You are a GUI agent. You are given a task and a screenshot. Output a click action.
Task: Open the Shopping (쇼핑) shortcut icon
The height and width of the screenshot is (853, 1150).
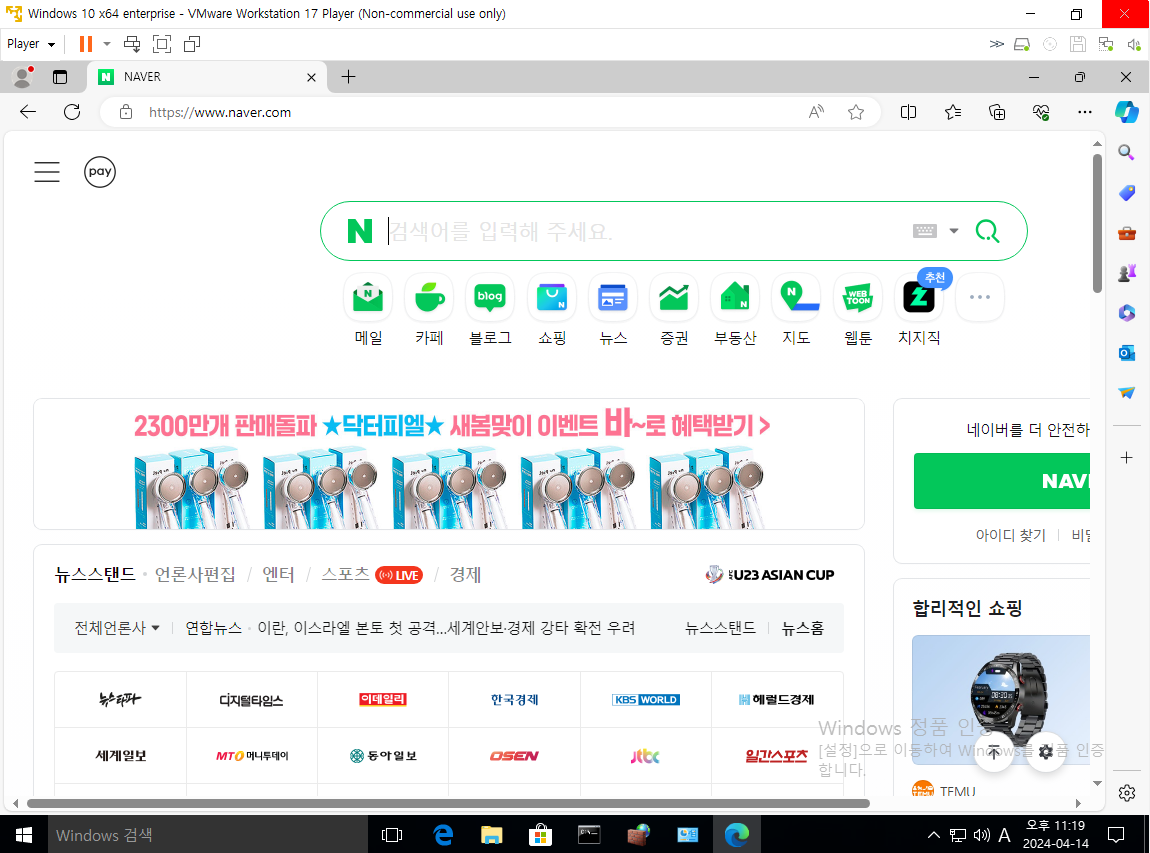click(x=552, y=298)
